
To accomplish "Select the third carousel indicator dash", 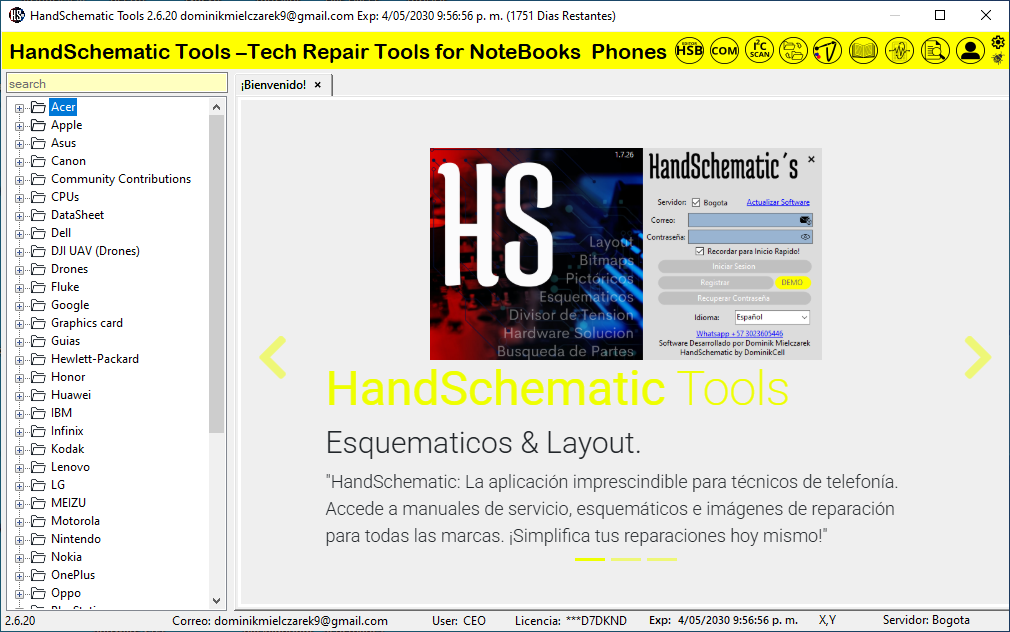I will [662, 559].
